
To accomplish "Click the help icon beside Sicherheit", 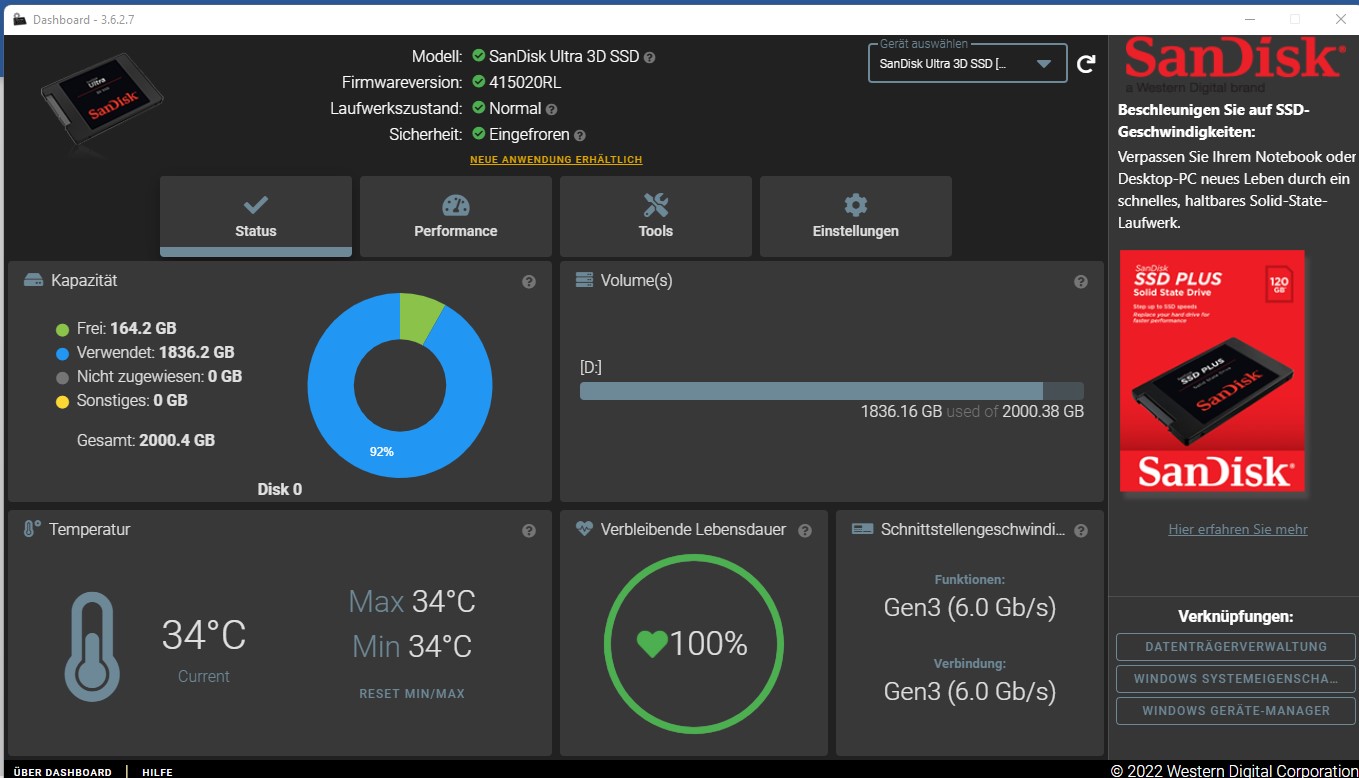I will tap(580, 135).
